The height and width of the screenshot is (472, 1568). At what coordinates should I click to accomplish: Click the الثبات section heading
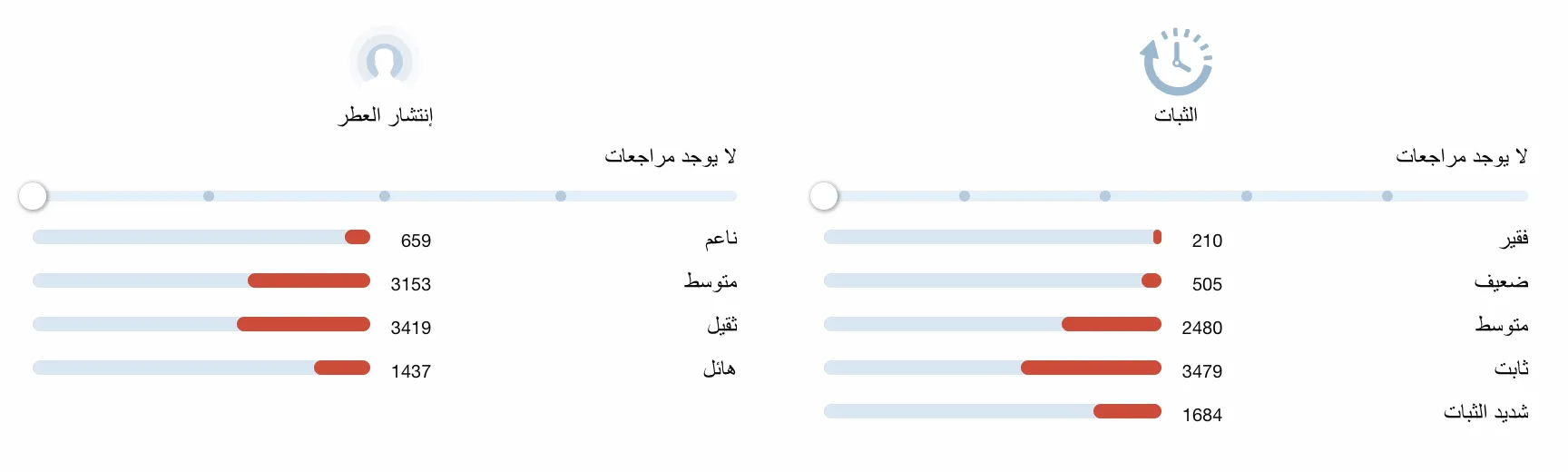tap(1176, 115)
